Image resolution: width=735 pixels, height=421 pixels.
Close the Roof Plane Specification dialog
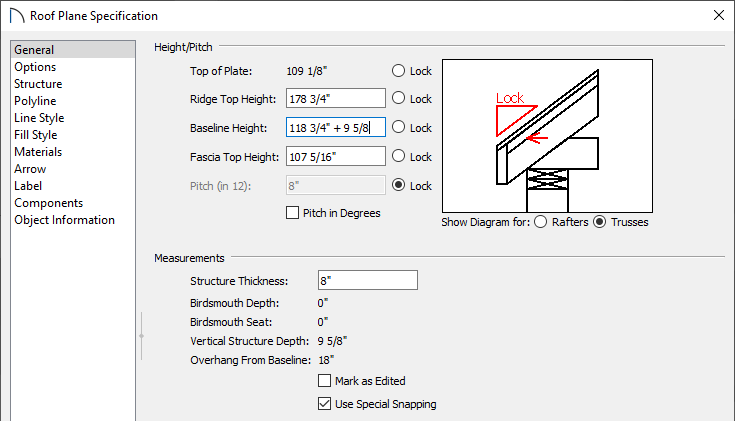tap(719, 15)
